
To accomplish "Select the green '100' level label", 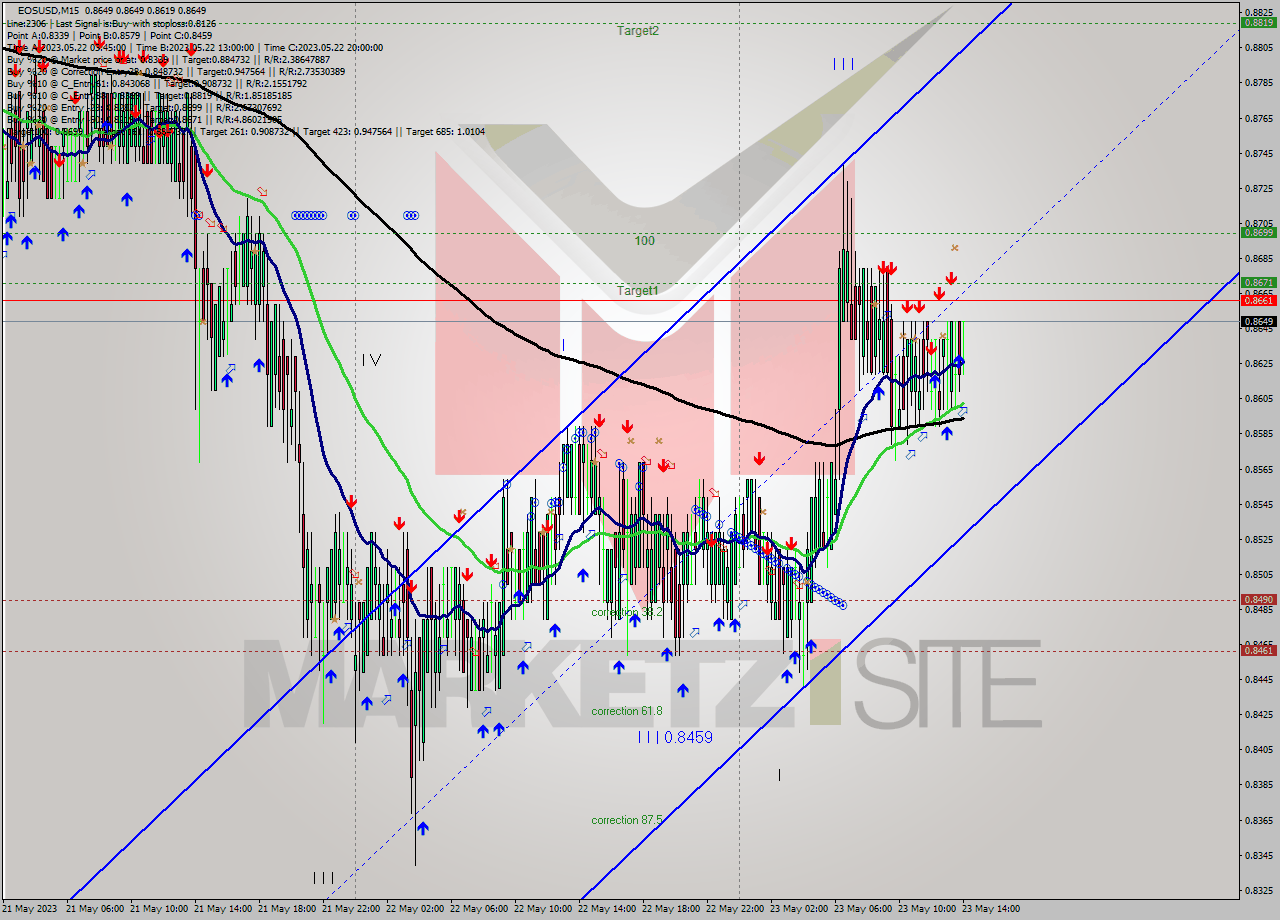I will point(644,241).
